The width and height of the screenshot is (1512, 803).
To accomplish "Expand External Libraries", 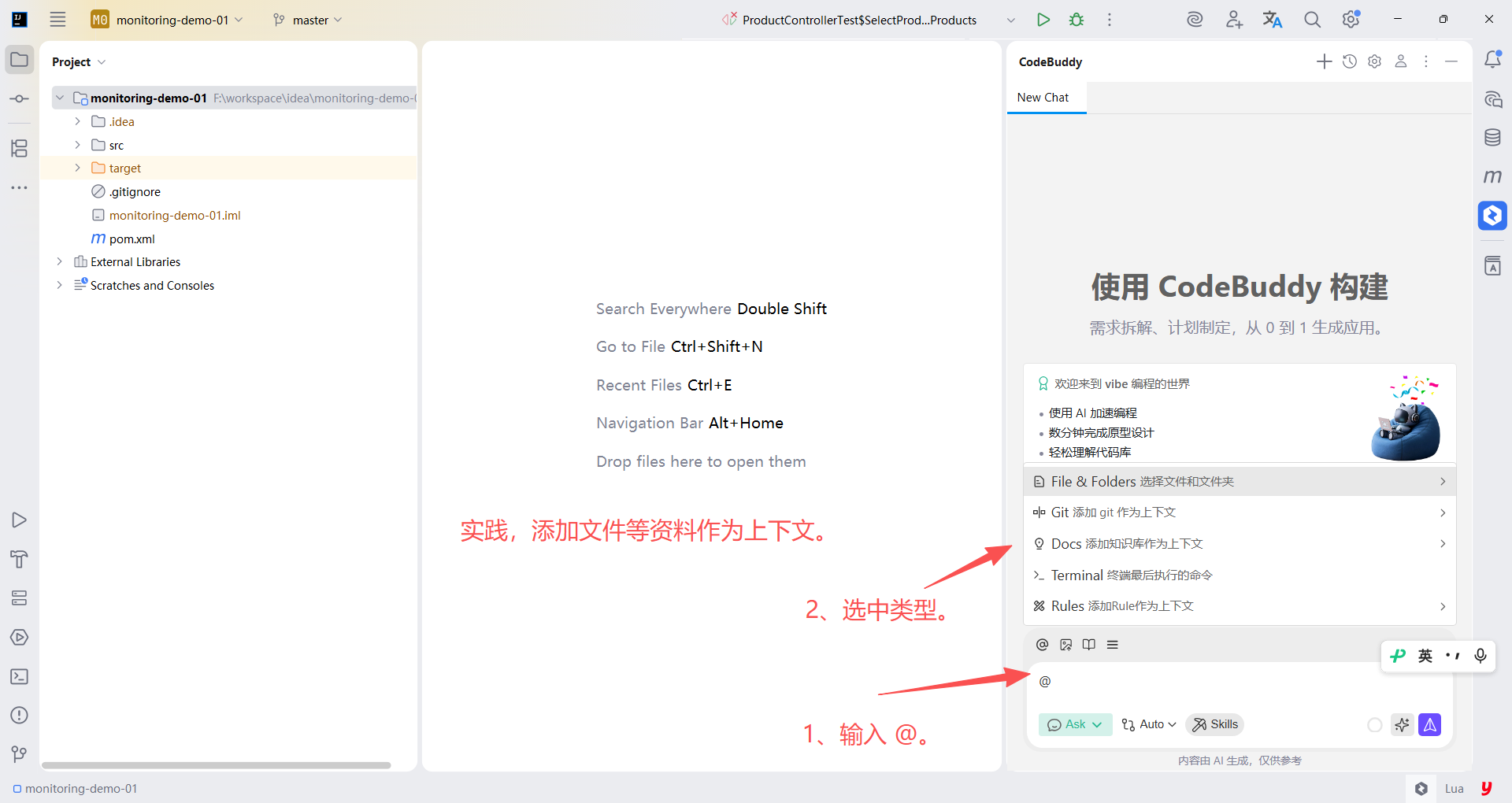I will click(x=59, y=261).
